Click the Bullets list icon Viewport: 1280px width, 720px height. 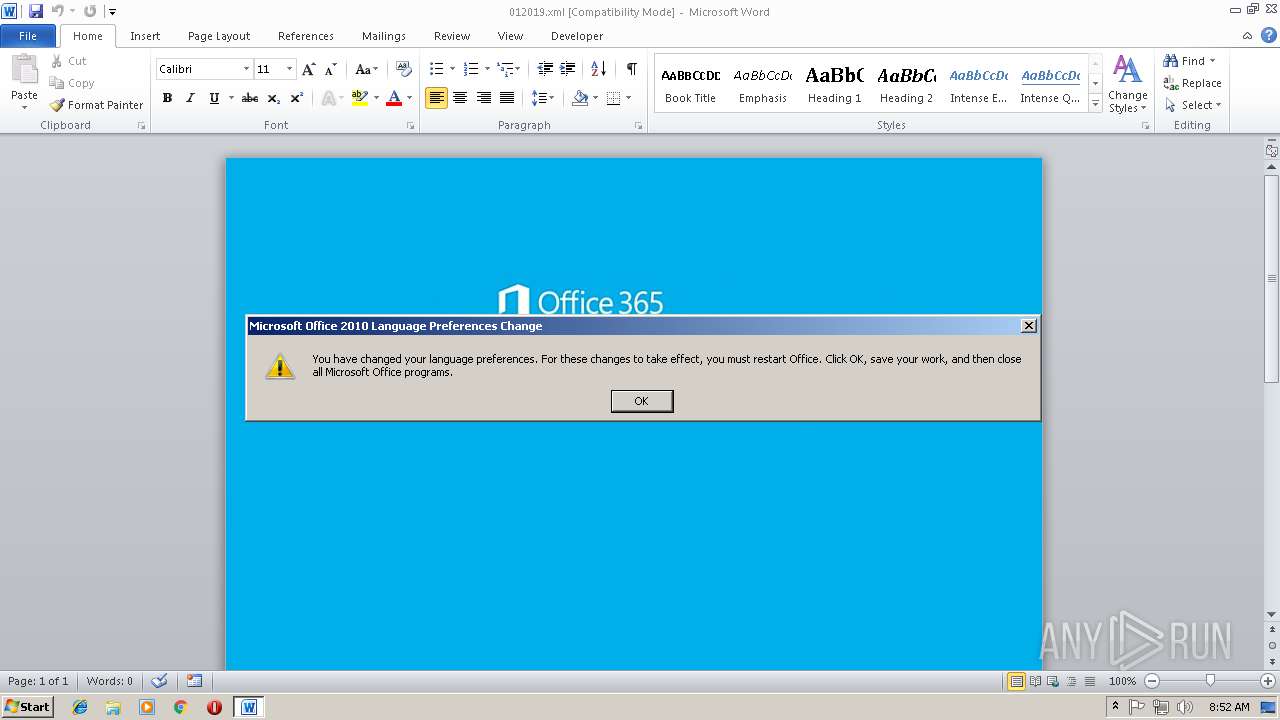click(x=436, y=69)
